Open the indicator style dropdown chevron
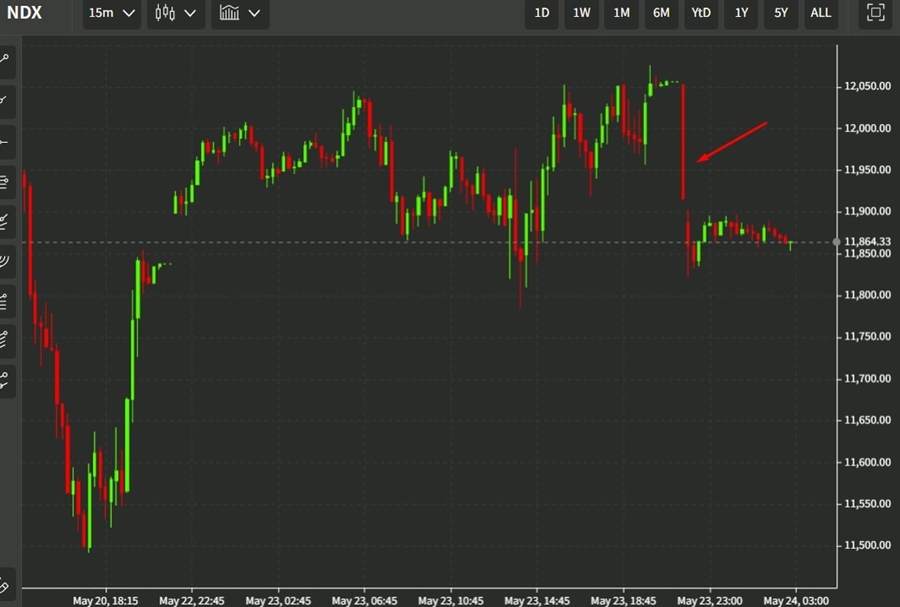Screen dimensions: 900x607 (255, 14)
